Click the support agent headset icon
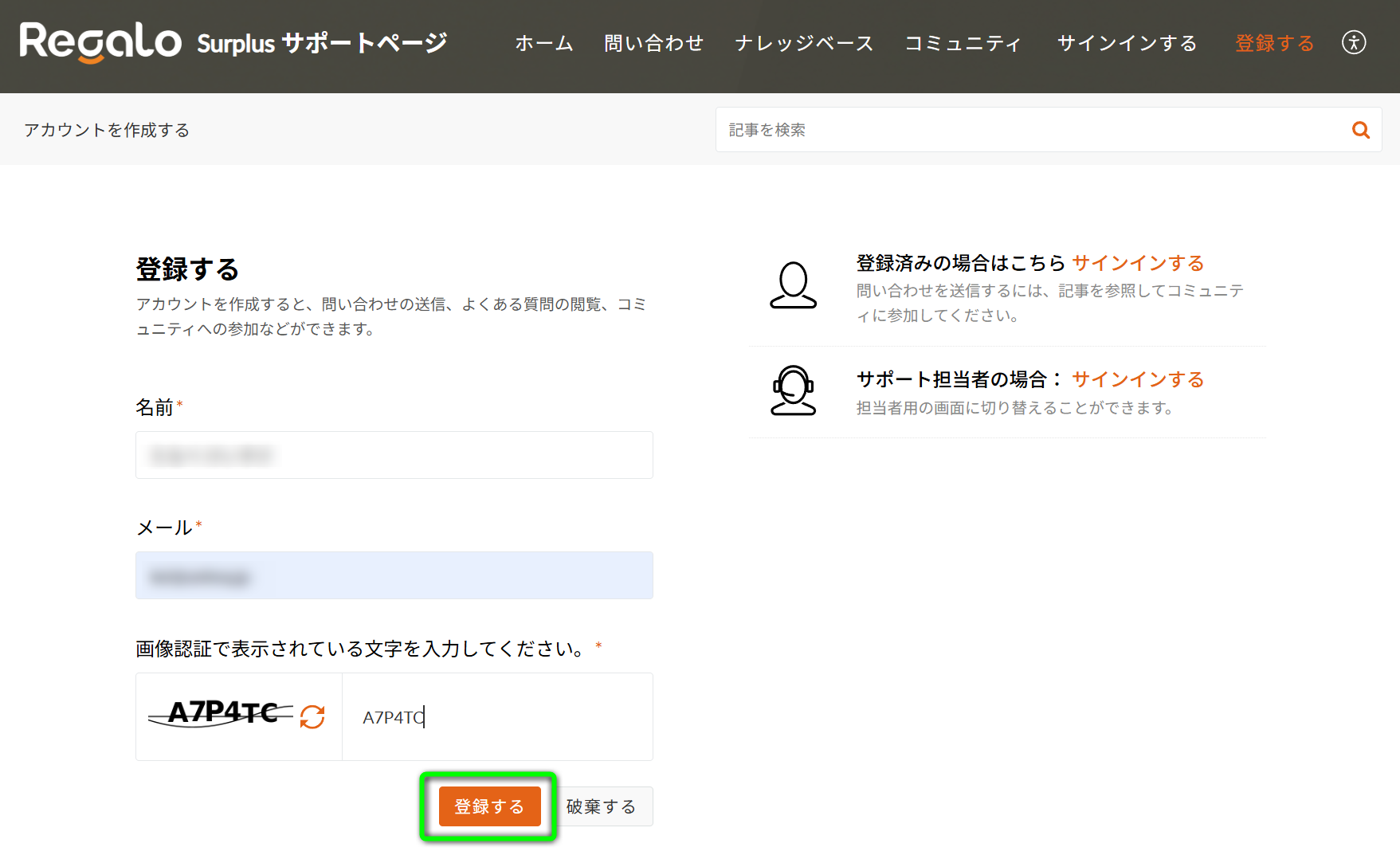 [793, 390]
